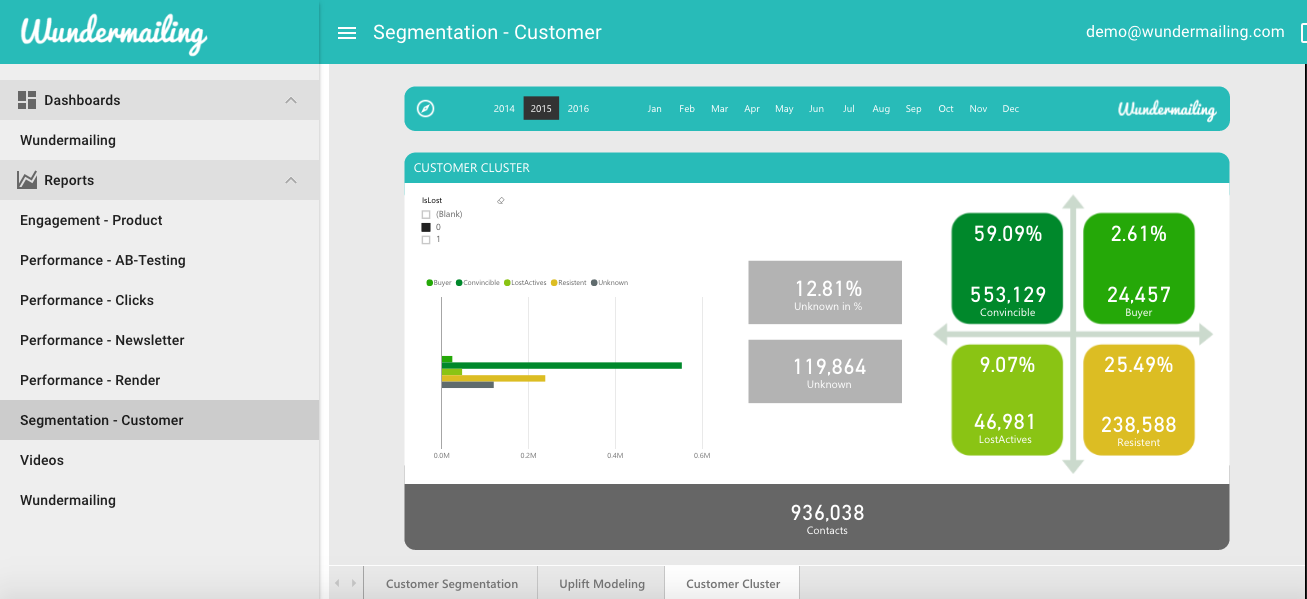
Task: Collapse the Reports section chevron
Action: (x=291, y=180)
